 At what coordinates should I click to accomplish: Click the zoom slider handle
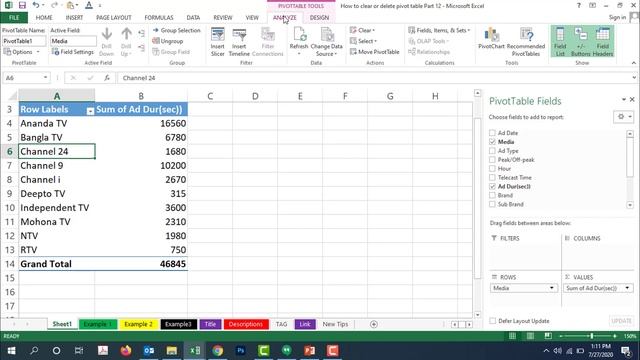click(x=592, y=336)
